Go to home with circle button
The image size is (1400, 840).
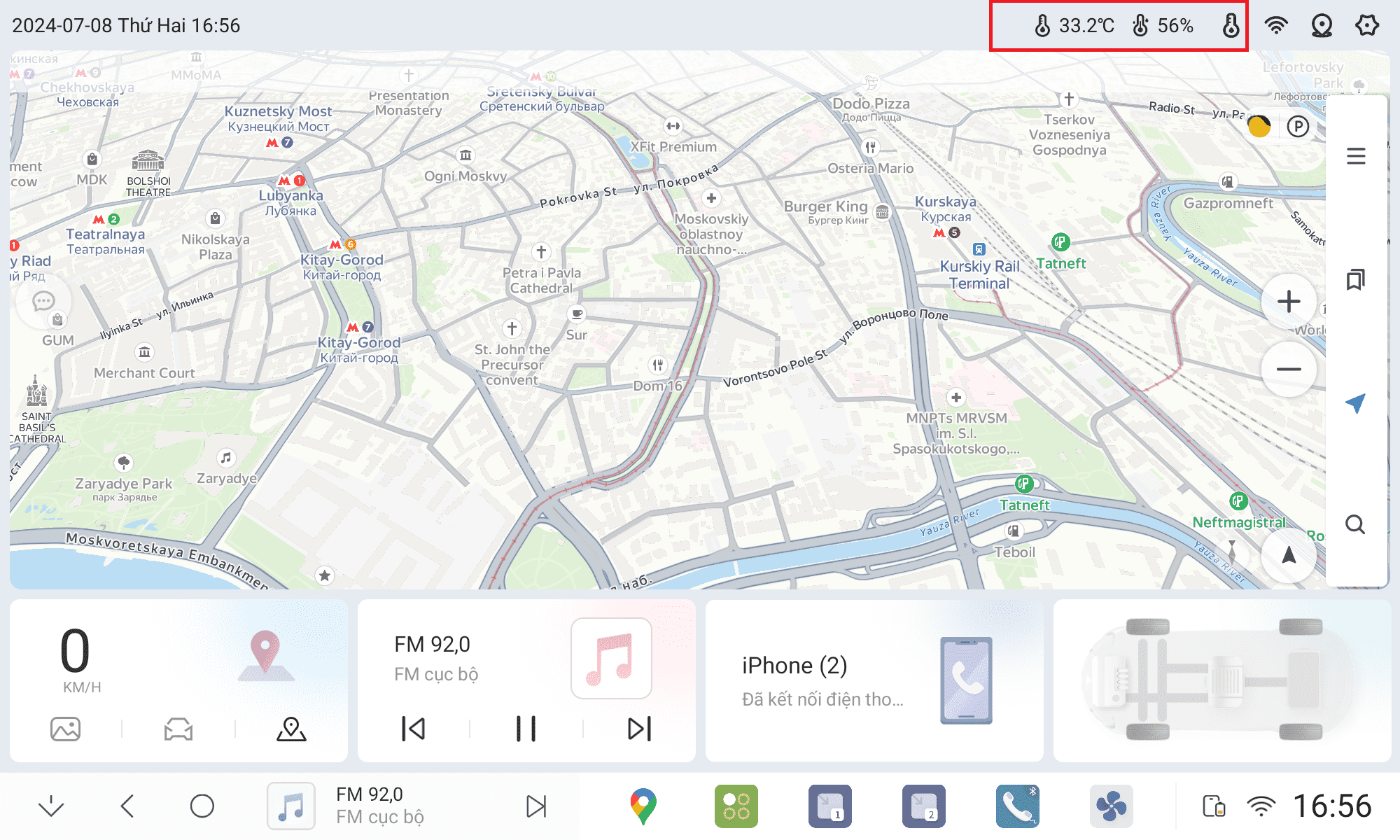click(202, 806)
